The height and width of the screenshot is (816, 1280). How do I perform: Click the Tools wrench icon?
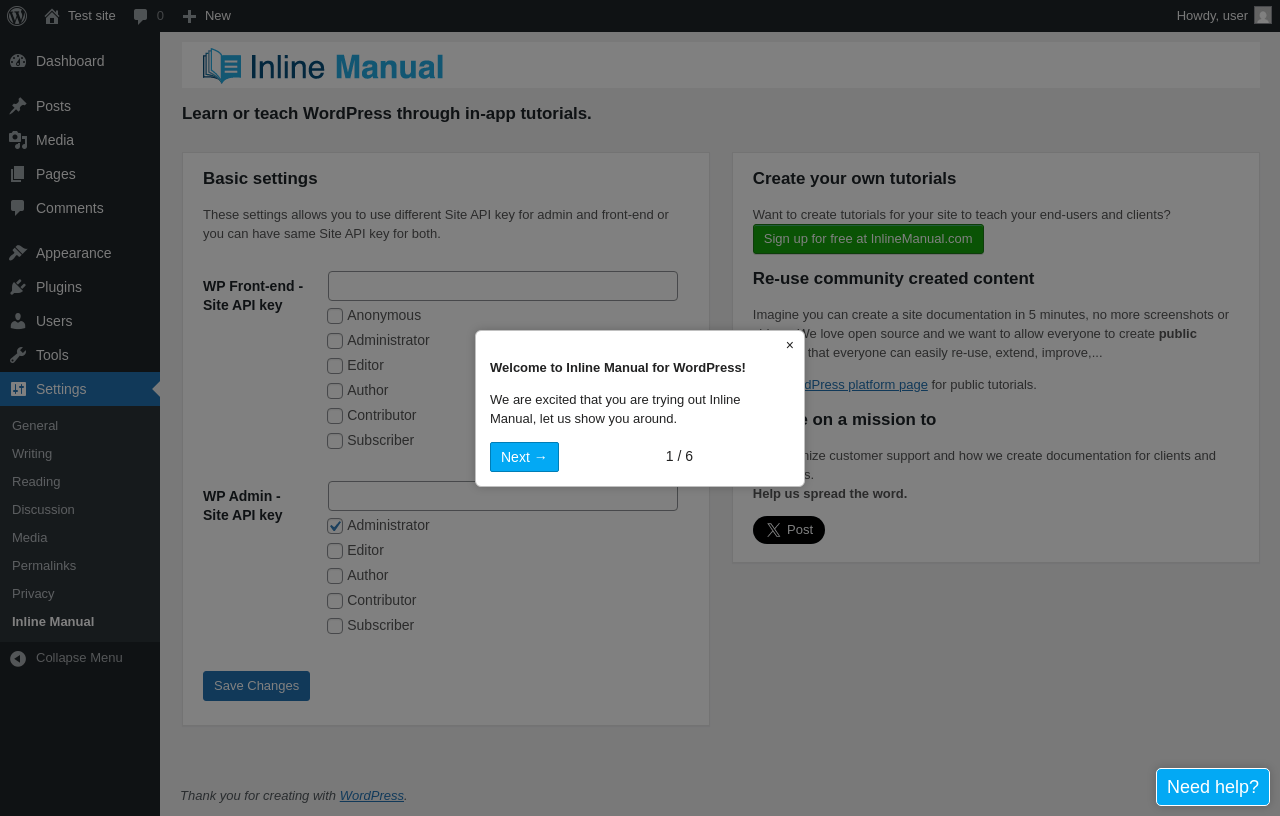click(x=18, y=355)
